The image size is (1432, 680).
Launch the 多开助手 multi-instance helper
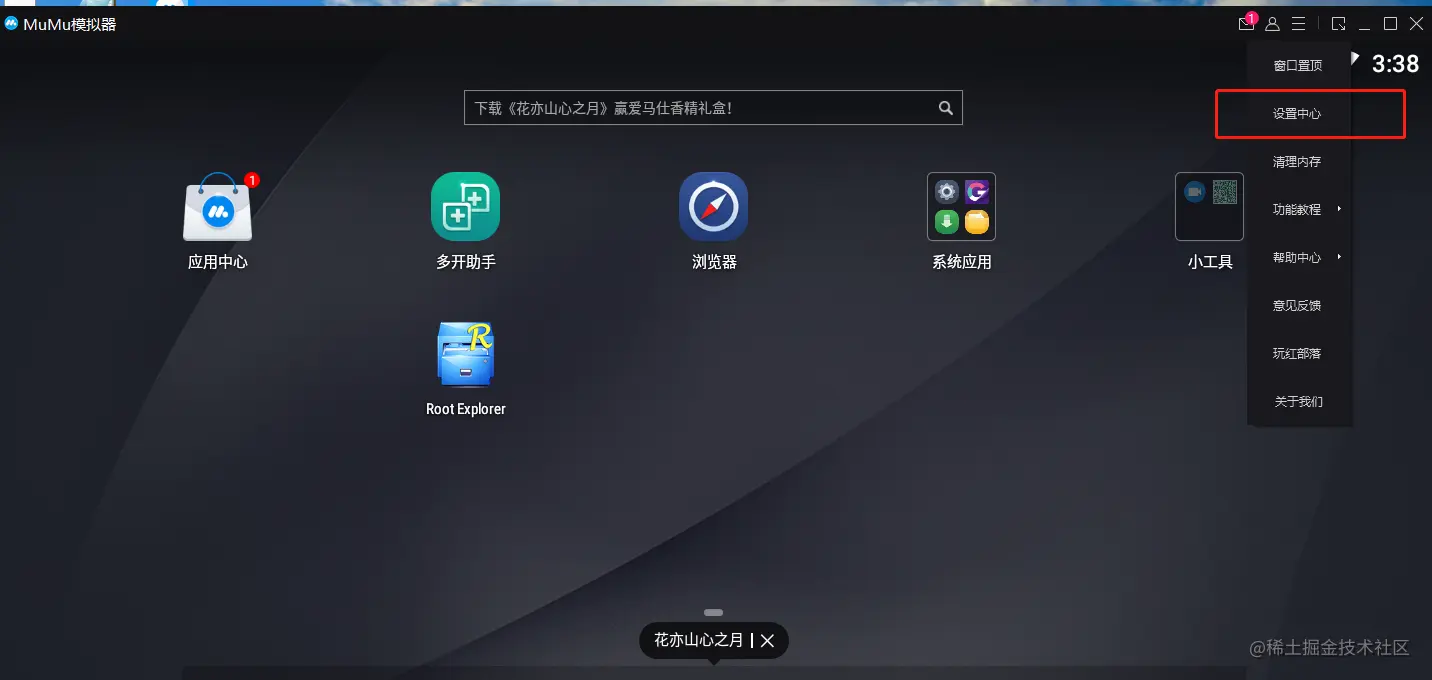(465, 207)
